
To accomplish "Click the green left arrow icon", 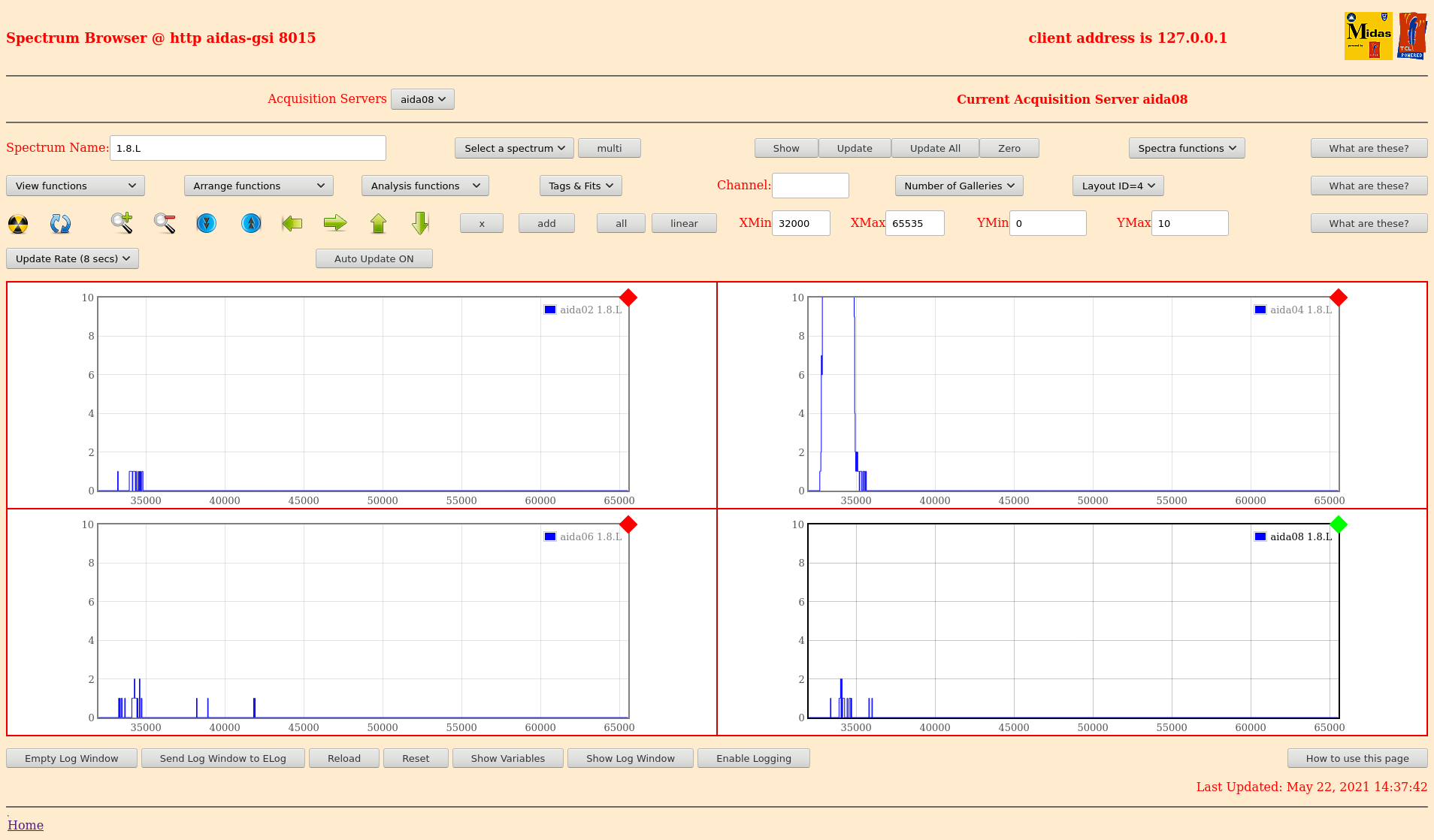I will pyautogui.click(x=292, y=223).
